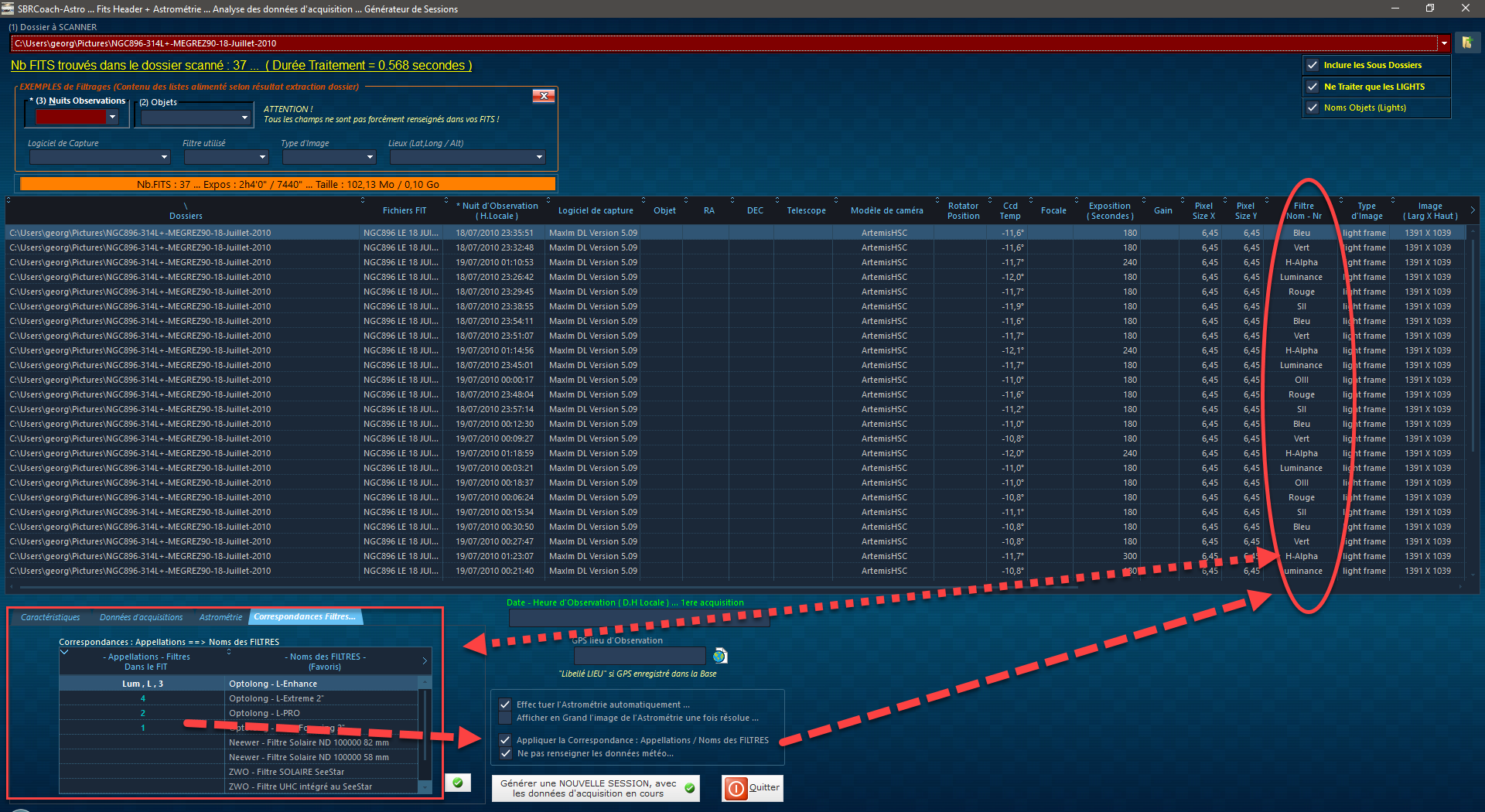Image resolution: width=1485 pixels, height=812 pixels.
Task: Click the red power icon on Quitter
Action: (x=736, y=788)
